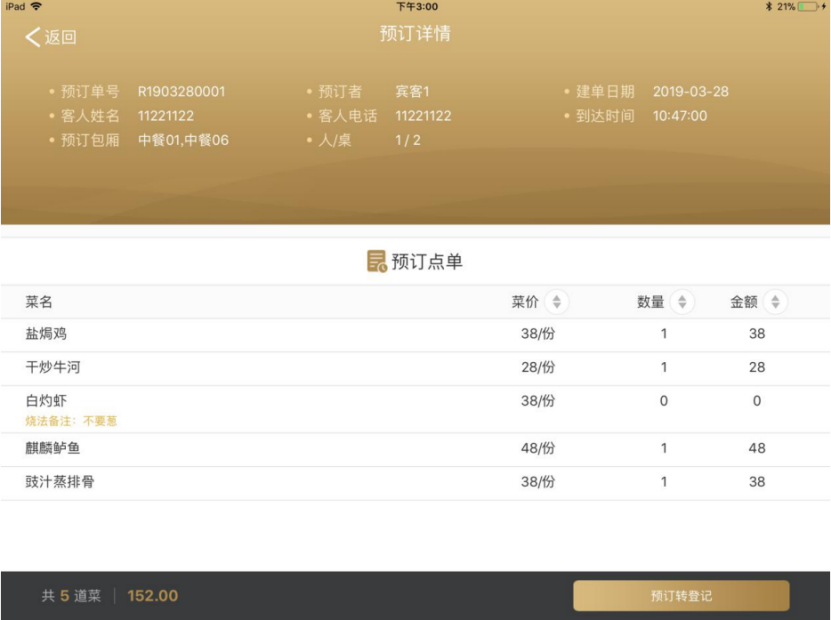Click the 菜名 column header

coord(39,302)
